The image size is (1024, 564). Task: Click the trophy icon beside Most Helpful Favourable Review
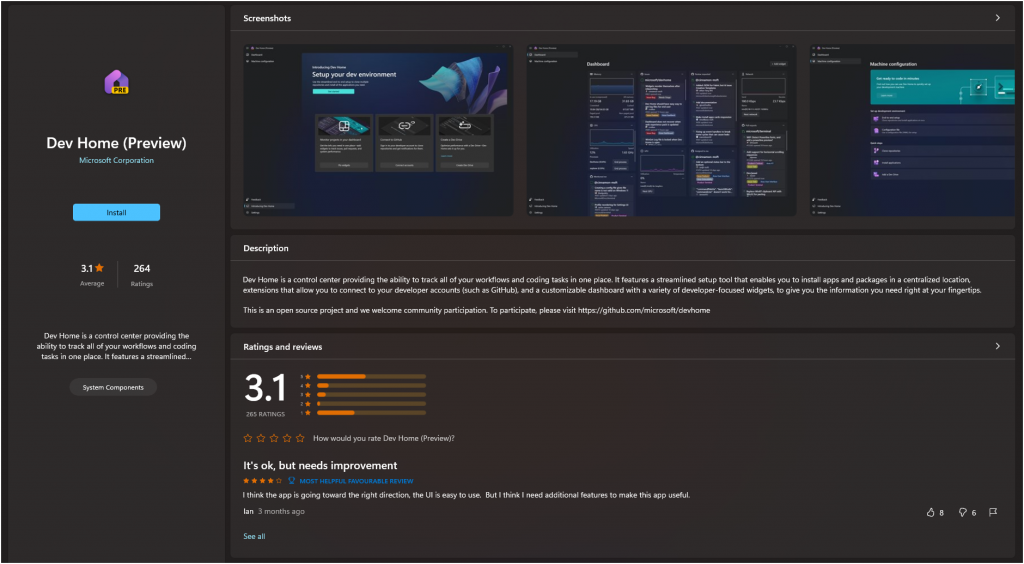[292, 480]
